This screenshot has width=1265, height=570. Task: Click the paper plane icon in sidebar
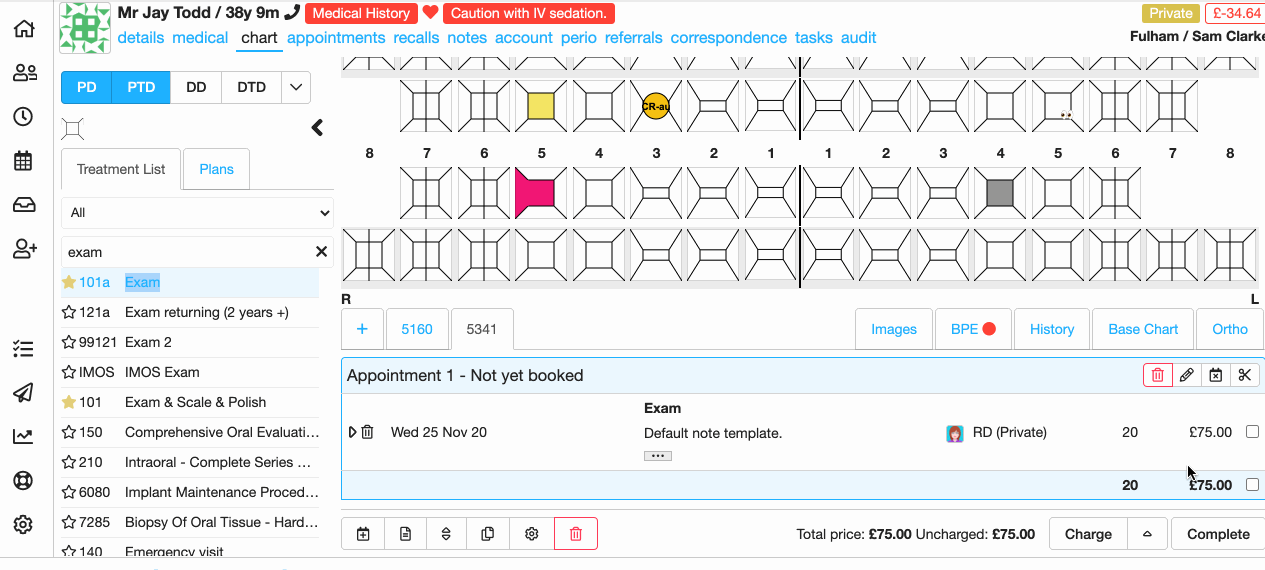[x=24, y=392]
